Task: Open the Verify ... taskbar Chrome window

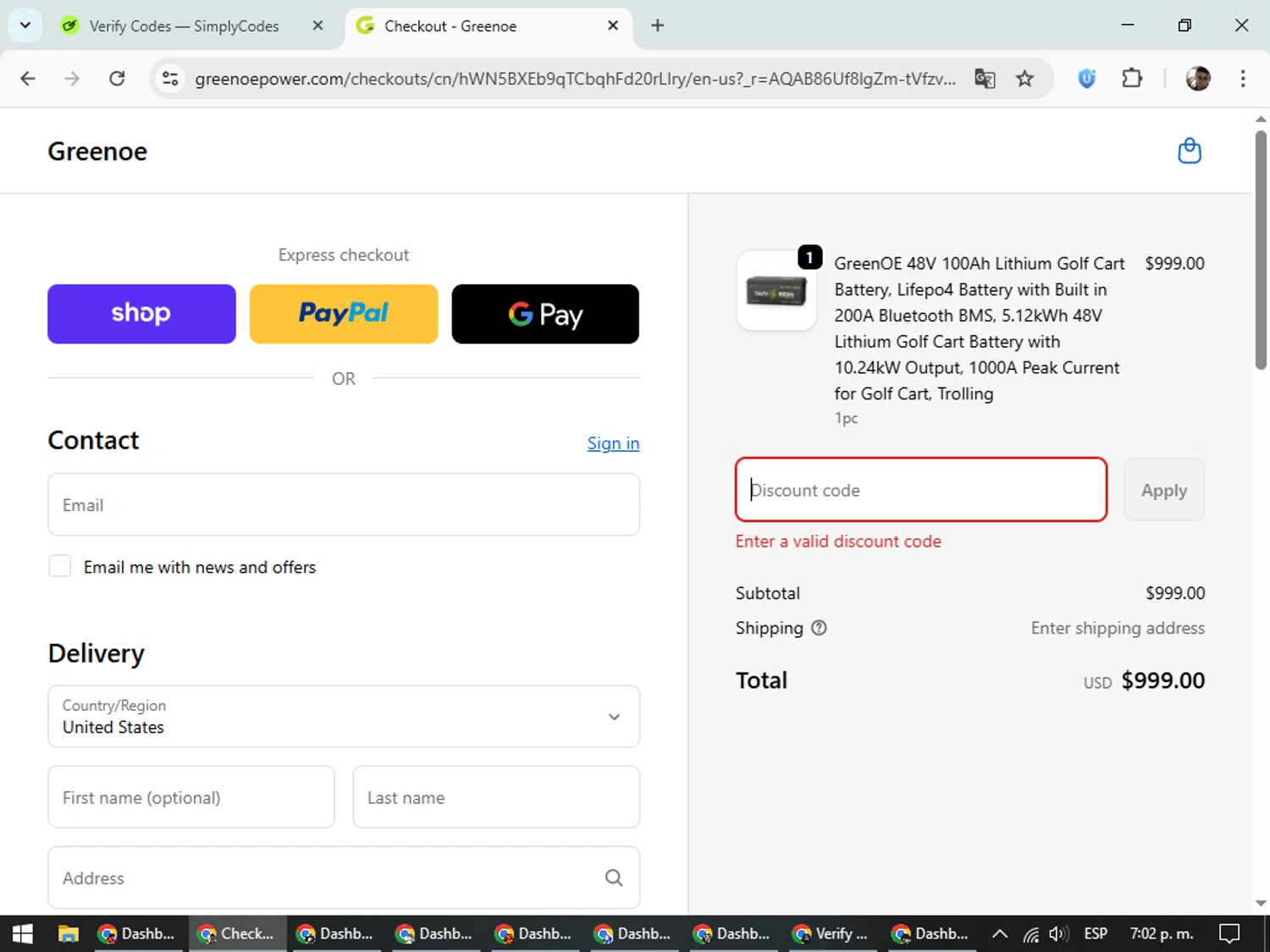Action: (832, 933)
